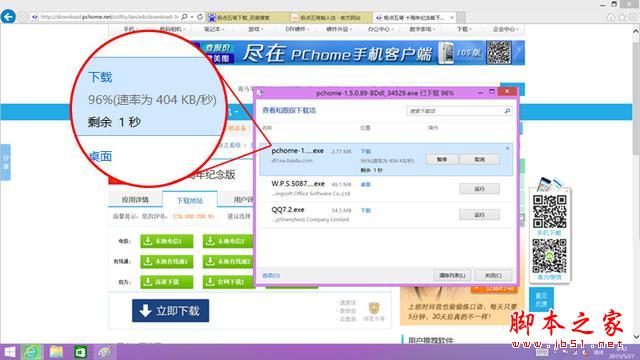Click first green download button in 官方 row
640x360 pixels.
167,282
